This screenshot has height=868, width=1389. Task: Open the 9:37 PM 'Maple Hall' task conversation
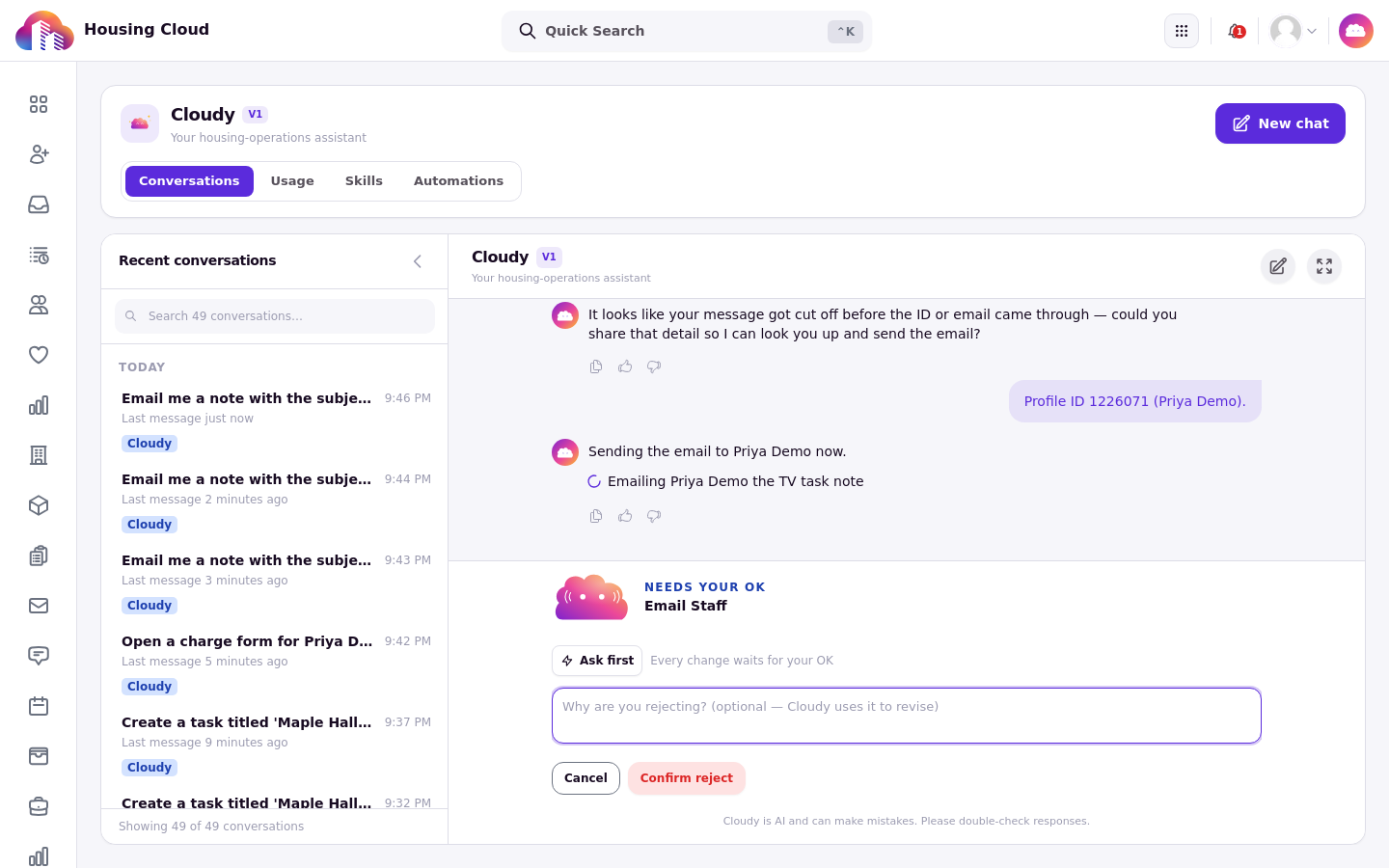point(275,746)
